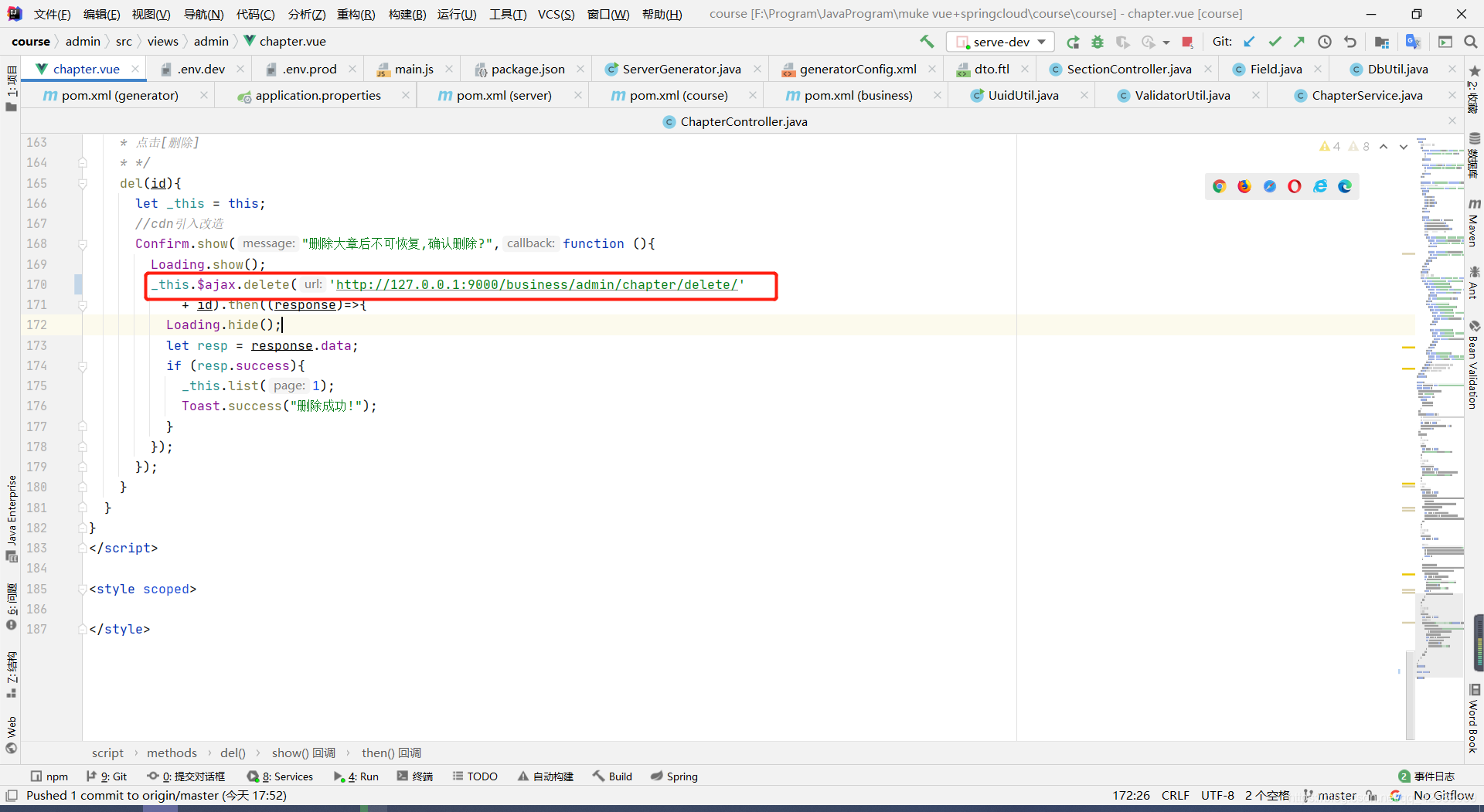Screen dimensions: 1484x812
Task: Open in Firefox browser icon
Action: [1244, 186]
